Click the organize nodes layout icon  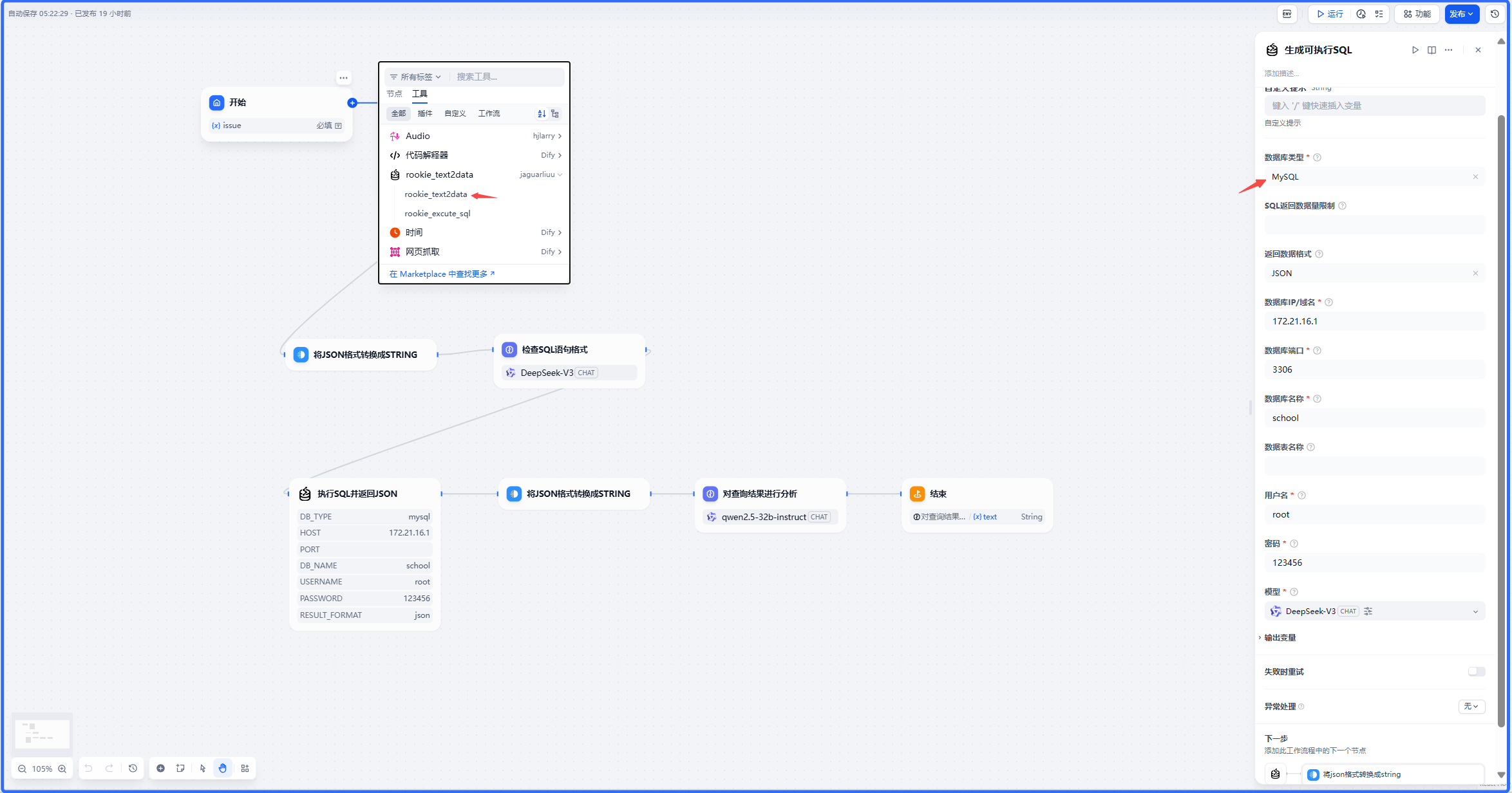(245, 768)
